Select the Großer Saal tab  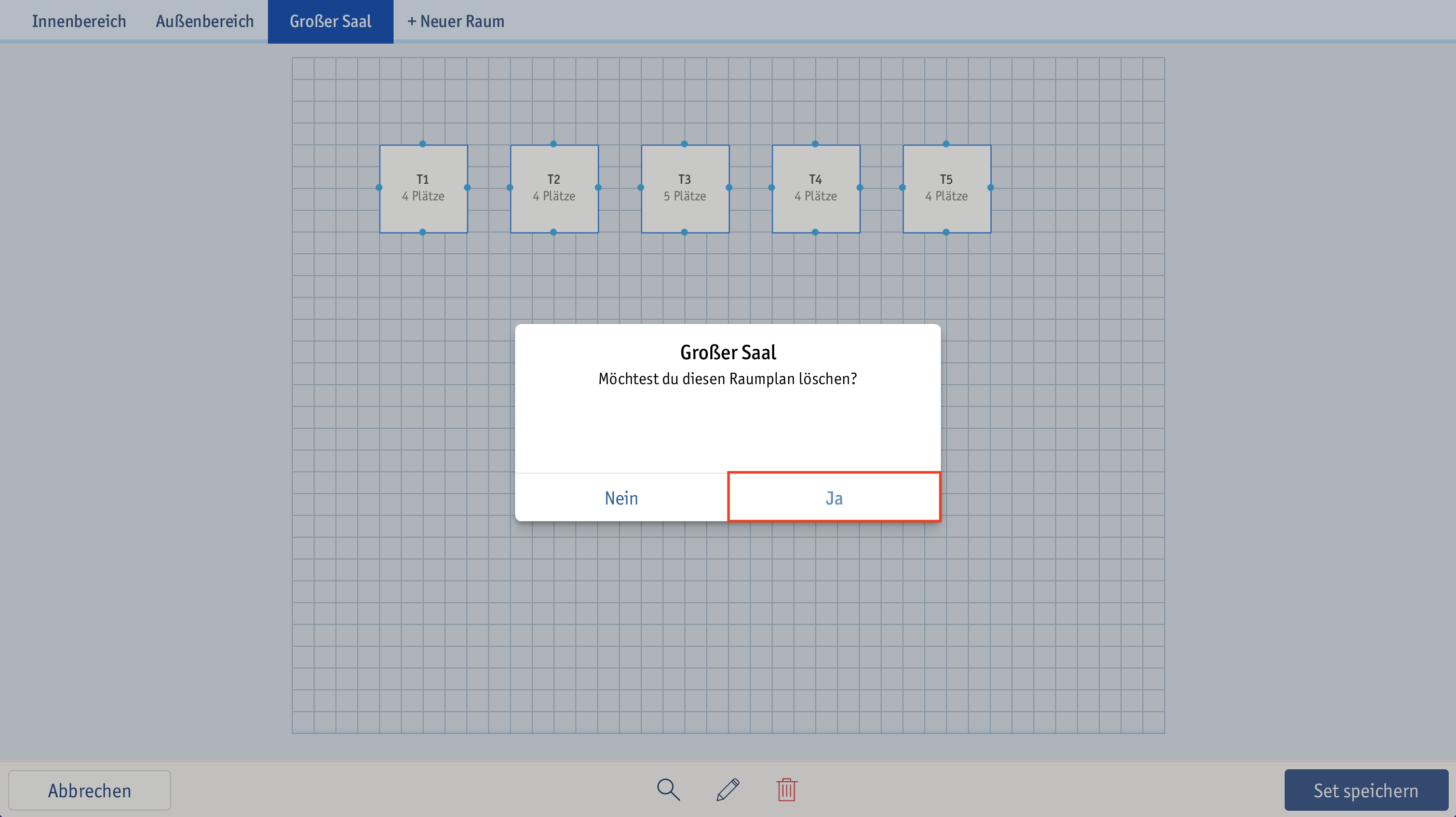coord(331,21)
